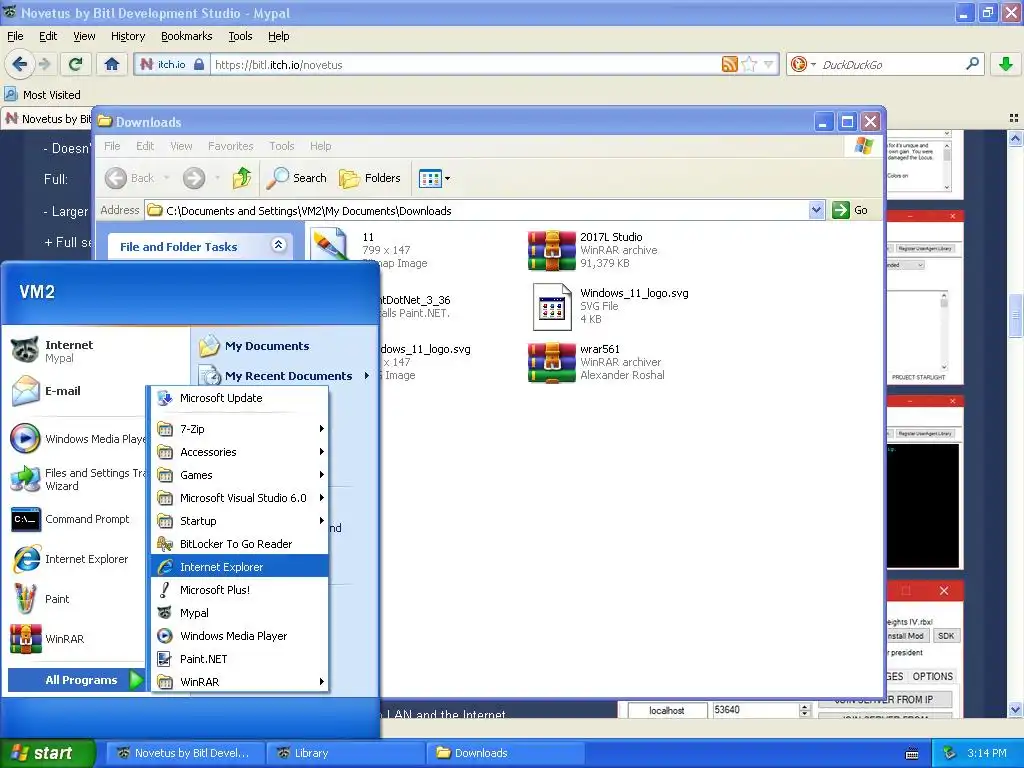This screenshot has width=1024, height=768.
Task: Click the padlock icon next to itch.io
Action: click(199, 64)
